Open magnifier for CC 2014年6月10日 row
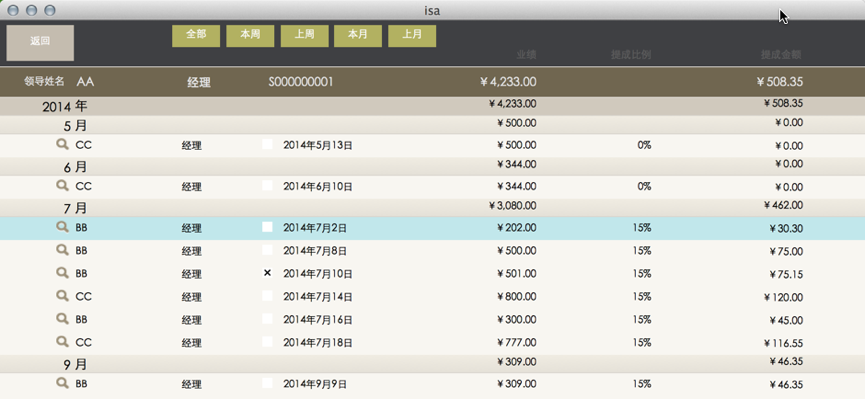This screenshot has width=865, height=399. pos(62,186)
